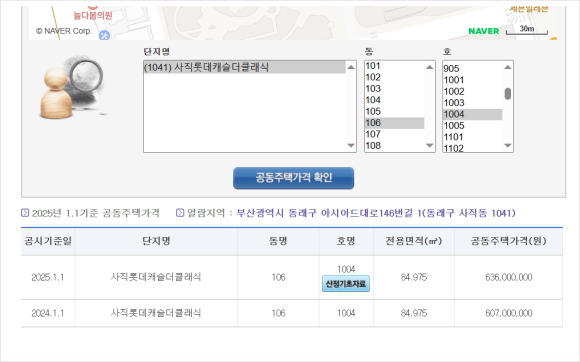Click the up arrow of 단지명 list scrollbar
580x362 pixels.
point(351,67)
